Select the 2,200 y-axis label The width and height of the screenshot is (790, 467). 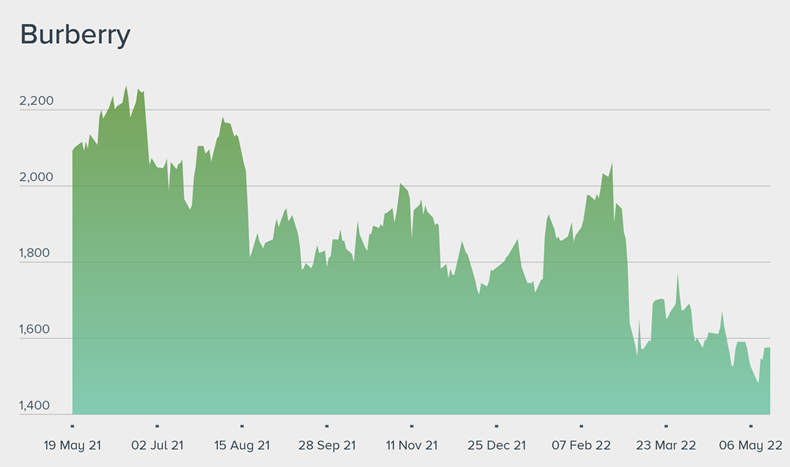[x=36, y=102]
